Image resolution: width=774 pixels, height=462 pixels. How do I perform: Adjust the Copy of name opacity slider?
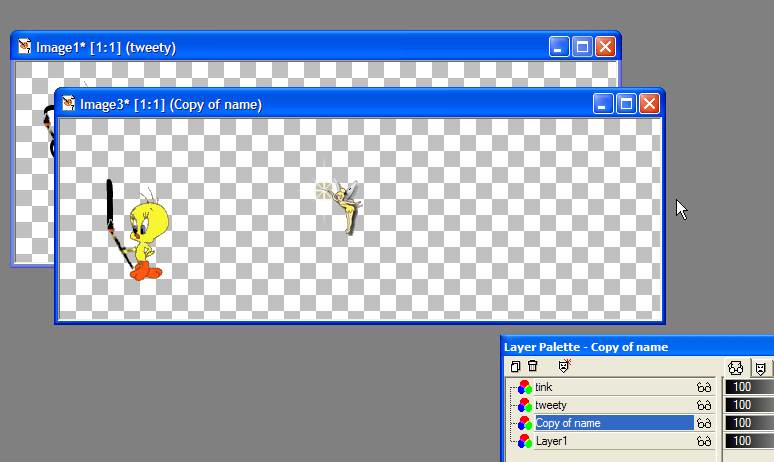[749, 423]
